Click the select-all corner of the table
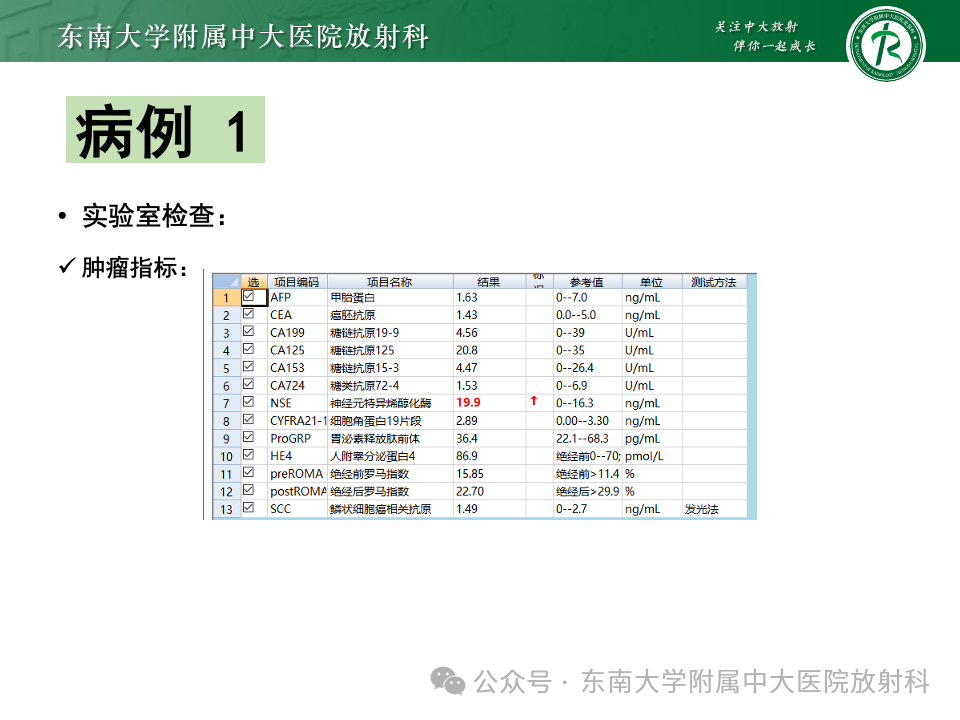 click(227, 282)
